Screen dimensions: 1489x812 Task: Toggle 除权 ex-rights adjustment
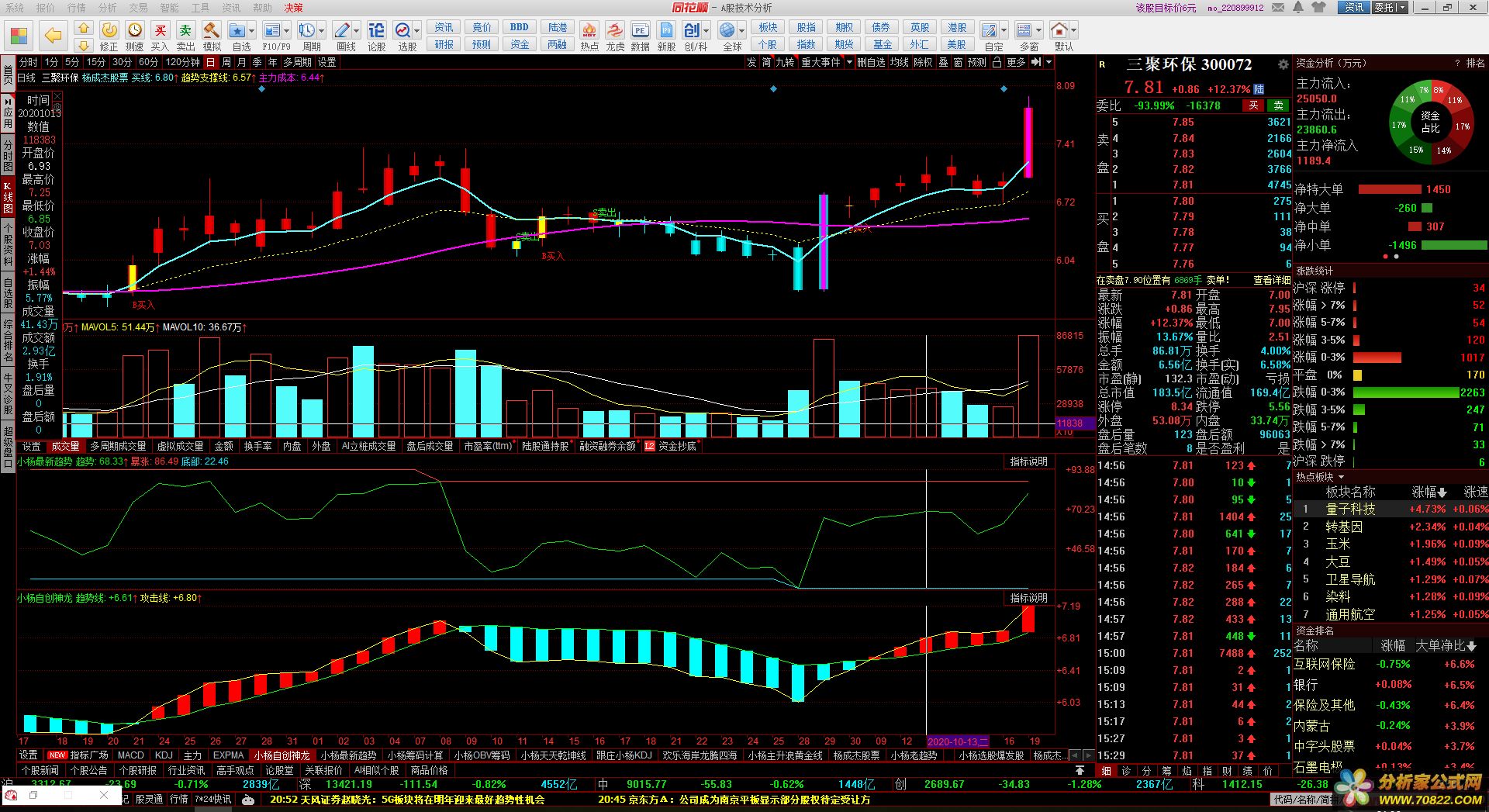click(923, 62)
